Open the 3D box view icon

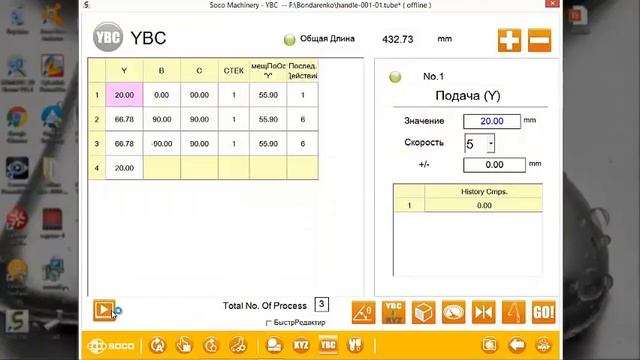(x=423, y=313)
